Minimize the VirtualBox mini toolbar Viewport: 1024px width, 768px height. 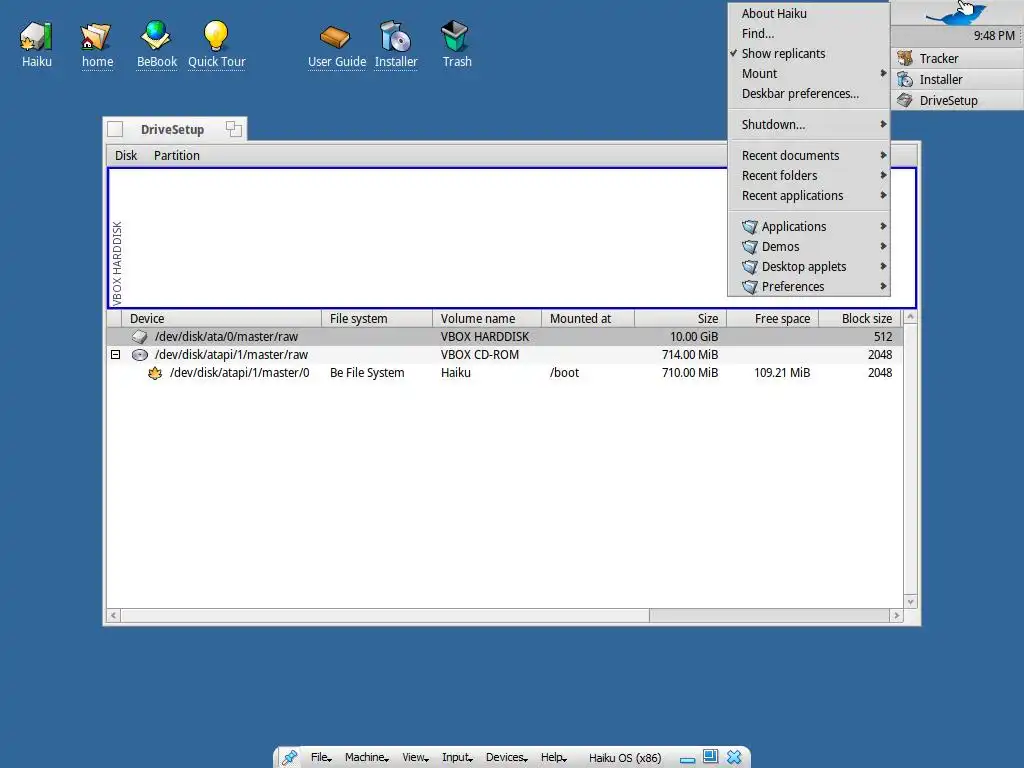[687, 760]
